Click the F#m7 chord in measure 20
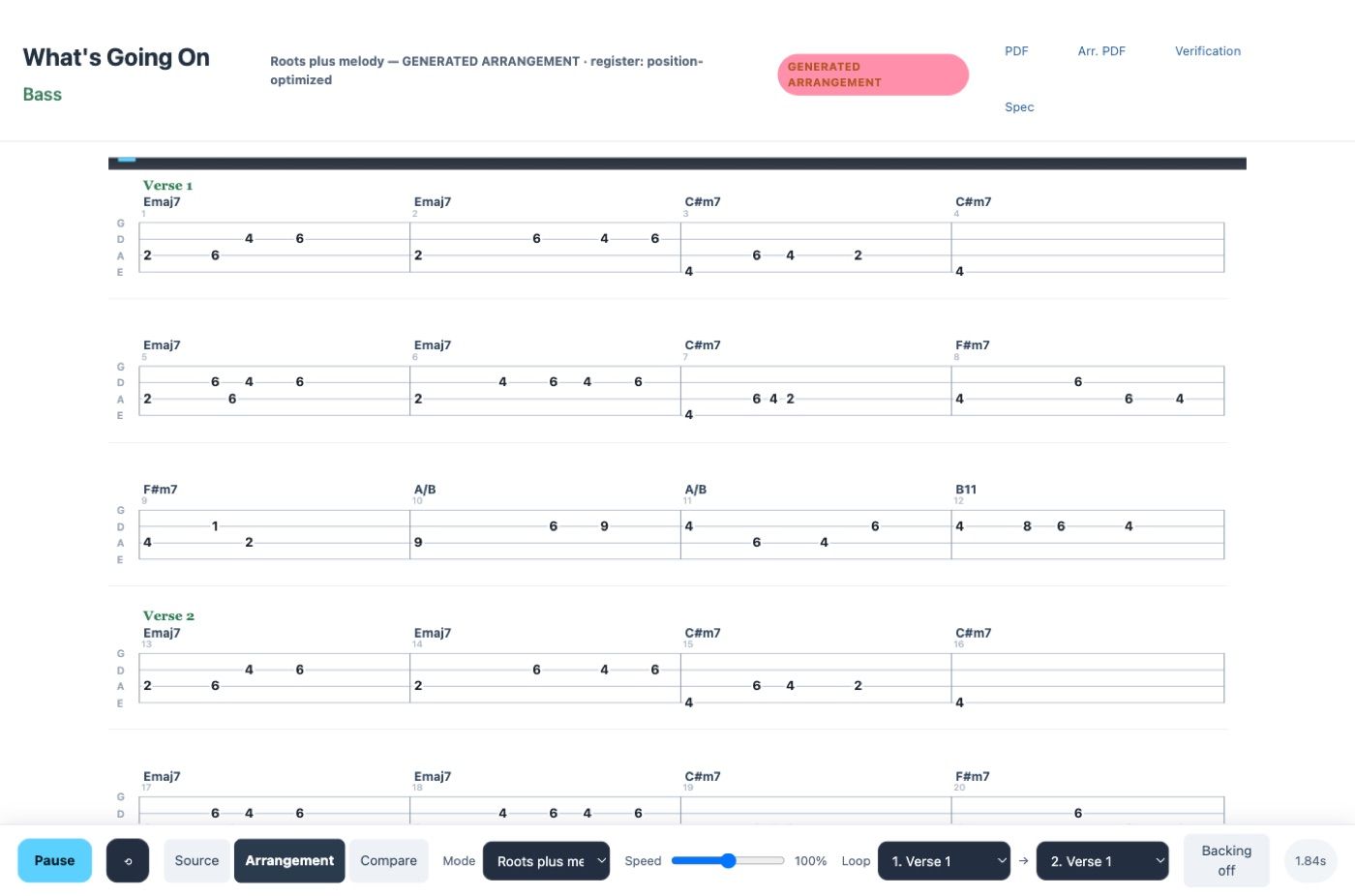The image size is (1355, 896). [x=973, y=777]
